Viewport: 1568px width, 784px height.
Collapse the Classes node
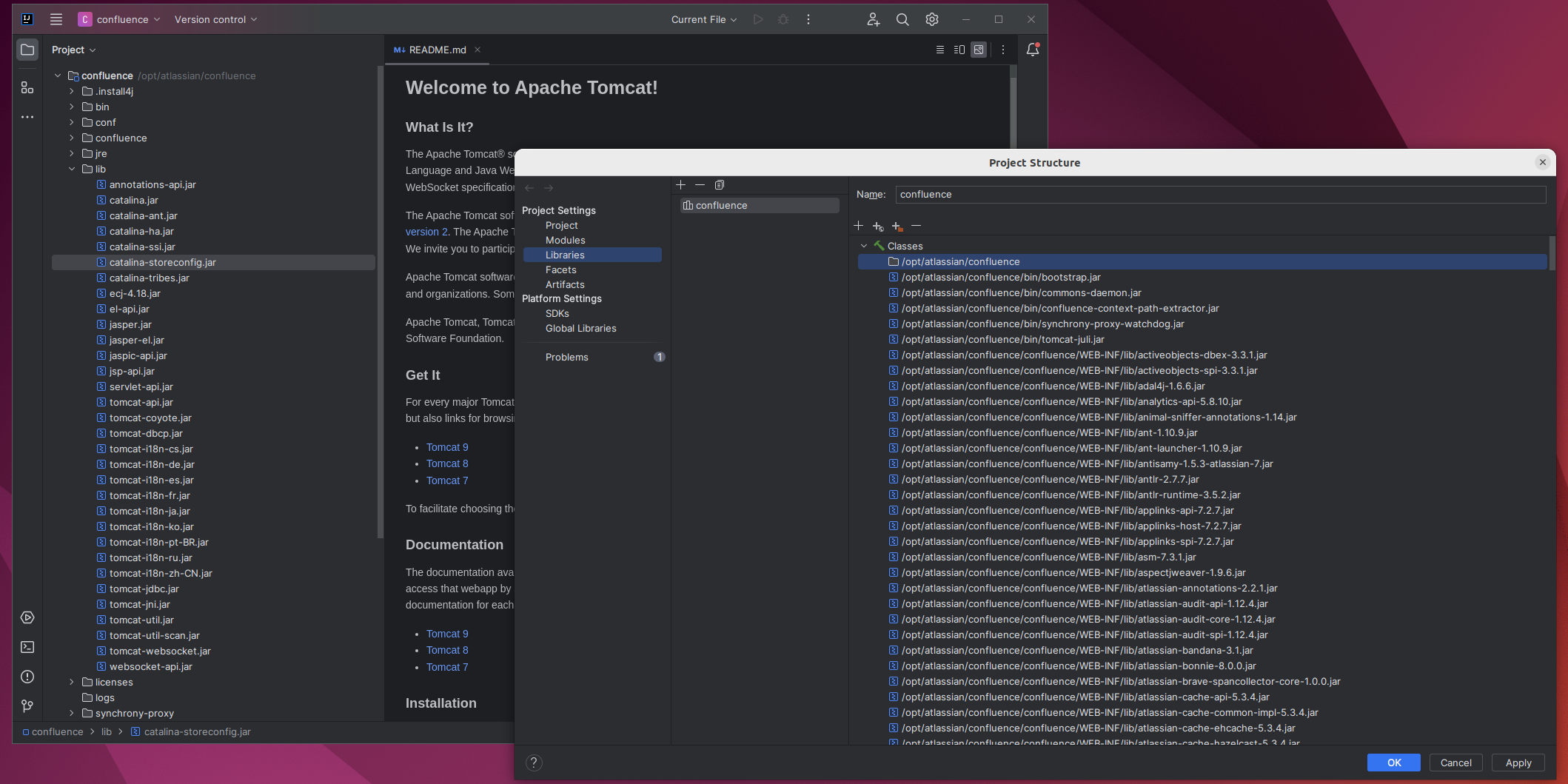point(864,246)
